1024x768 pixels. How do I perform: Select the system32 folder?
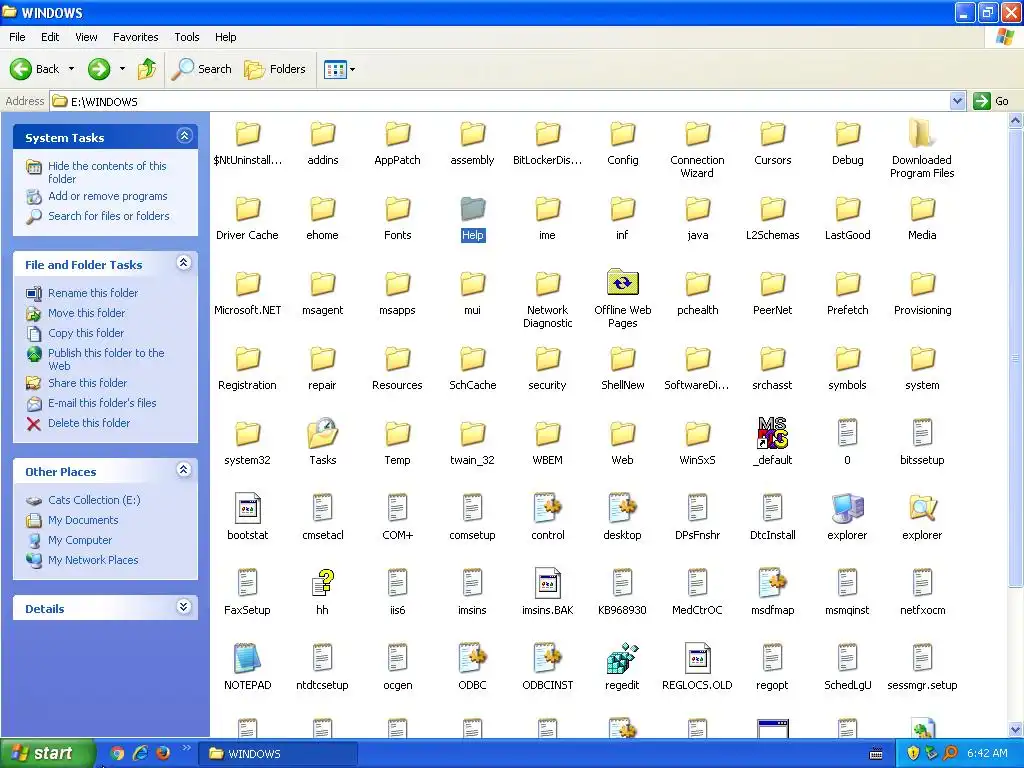click(x=248, y=434)
